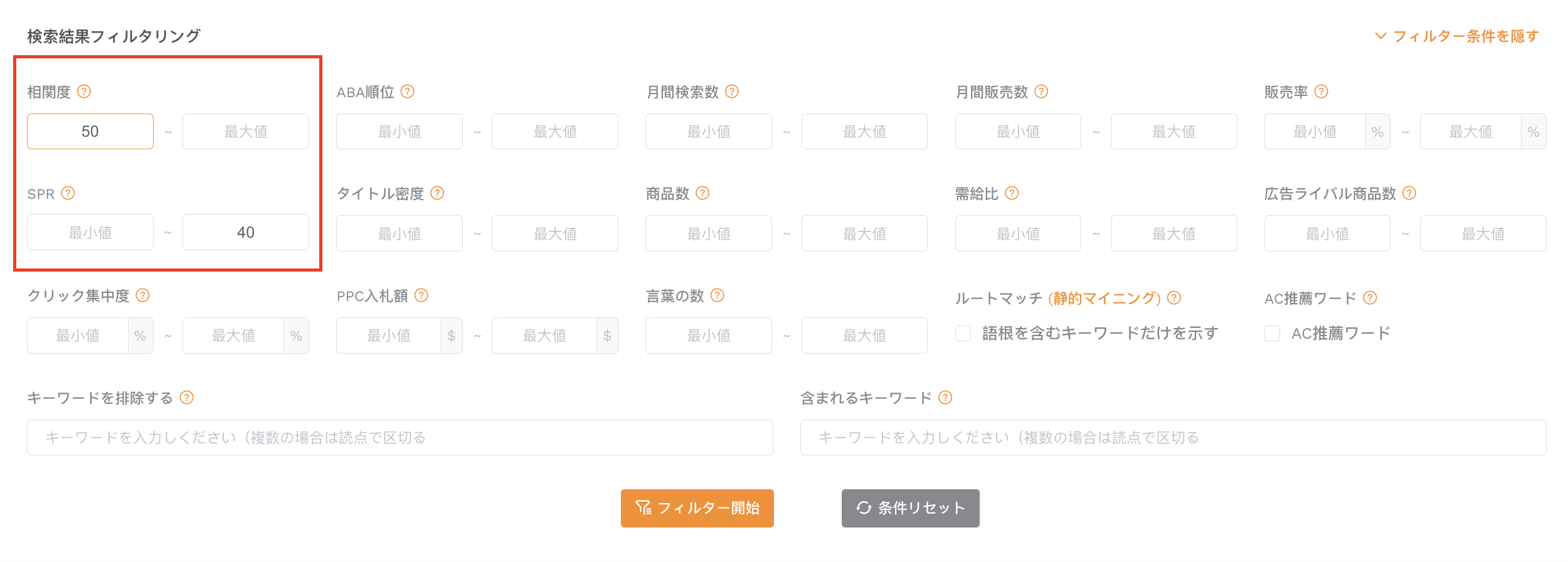The image size is (1568, 562).
Task: Click help icon beside ABA順位 label
Action: (408, 92)
